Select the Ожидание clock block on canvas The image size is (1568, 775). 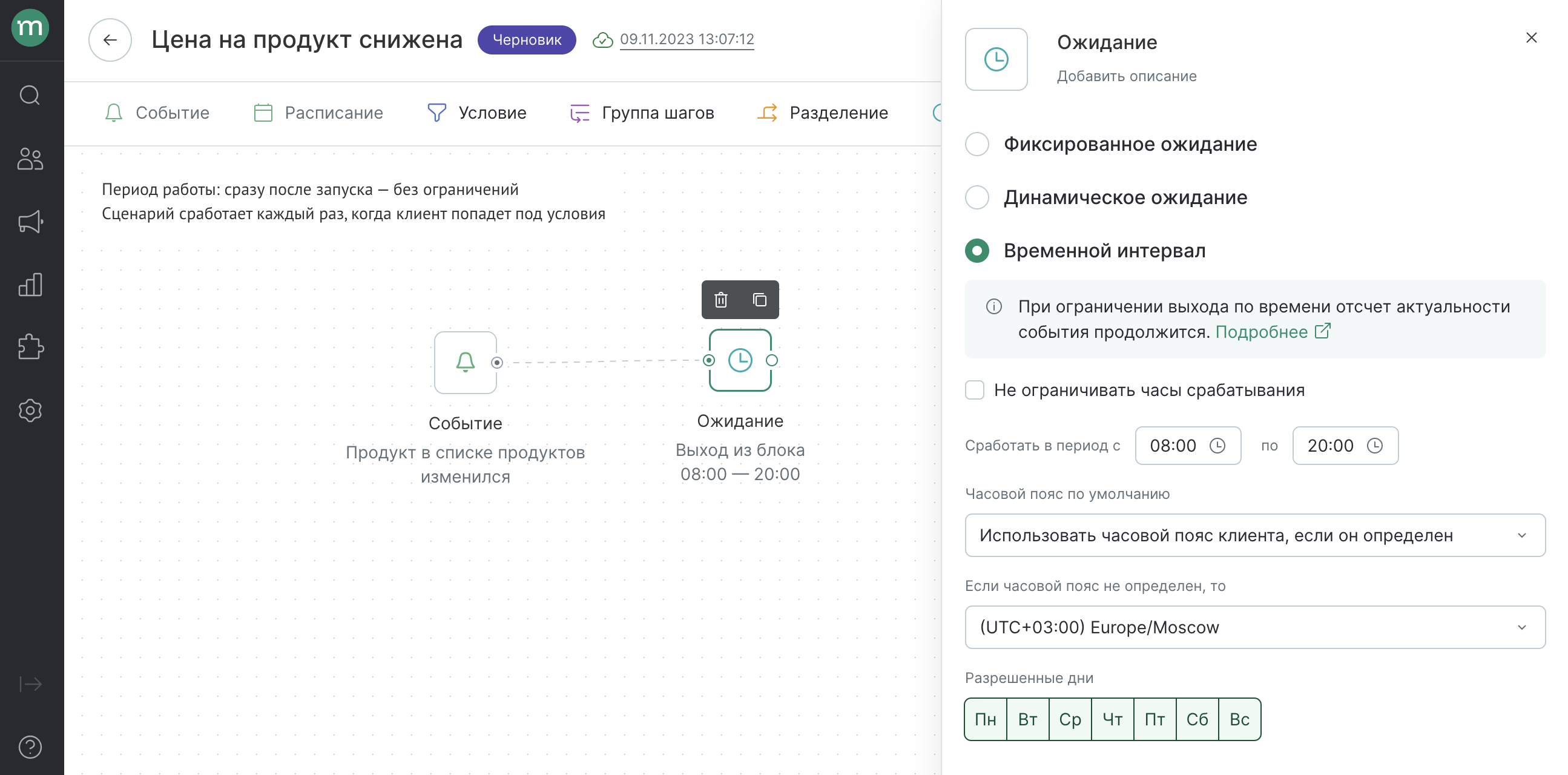click(x=740, y=360)
